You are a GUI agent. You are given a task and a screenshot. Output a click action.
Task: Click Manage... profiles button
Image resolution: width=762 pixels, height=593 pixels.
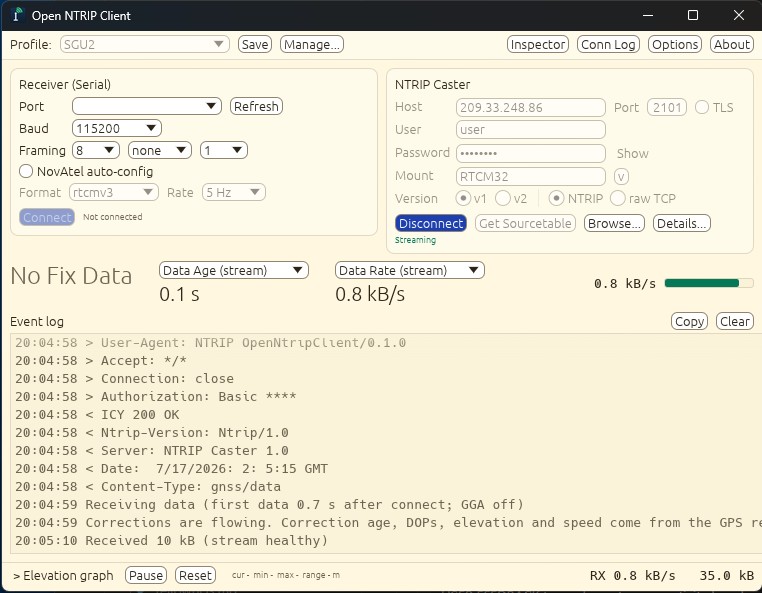coord(312,44)
